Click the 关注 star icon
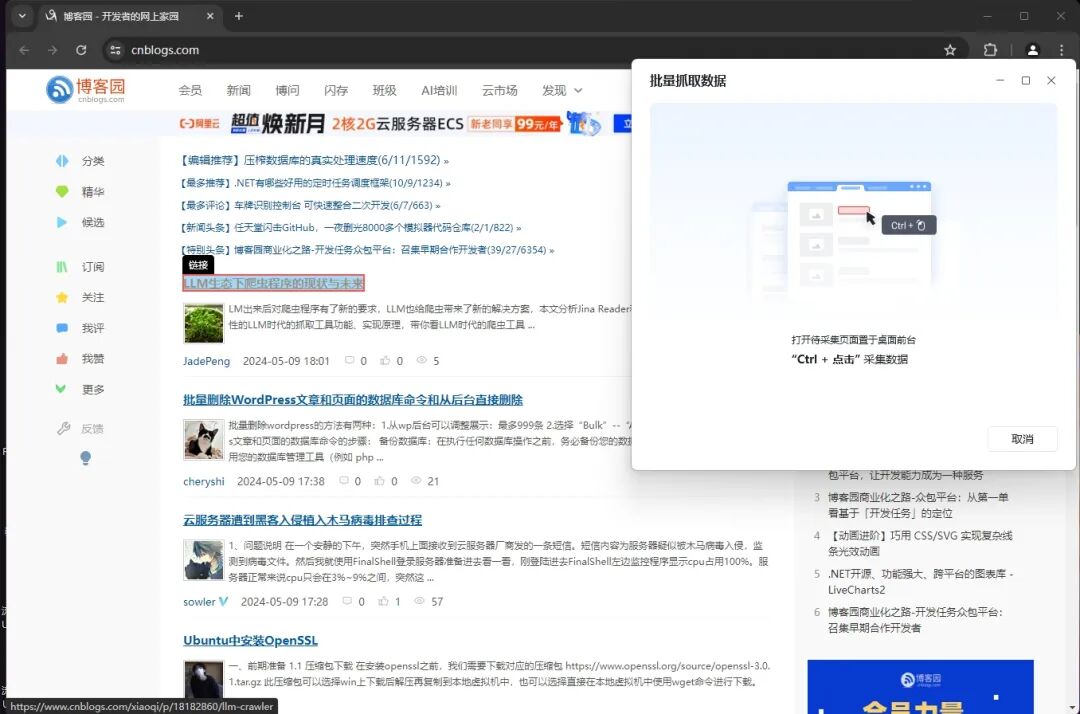 64,297
